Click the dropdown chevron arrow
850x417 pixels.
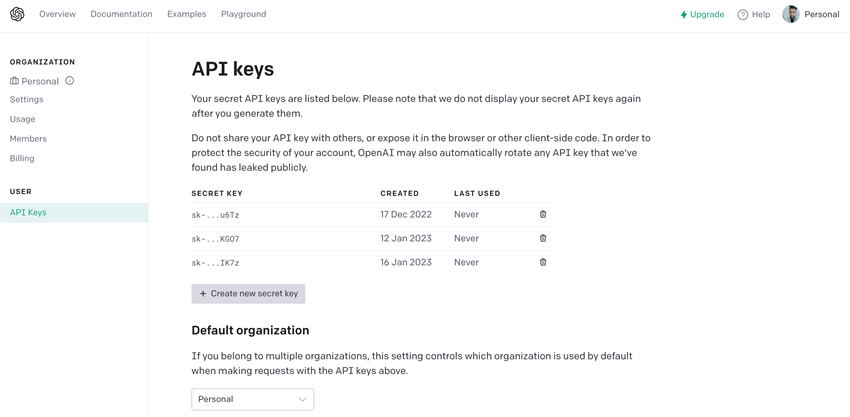[302, 399]
